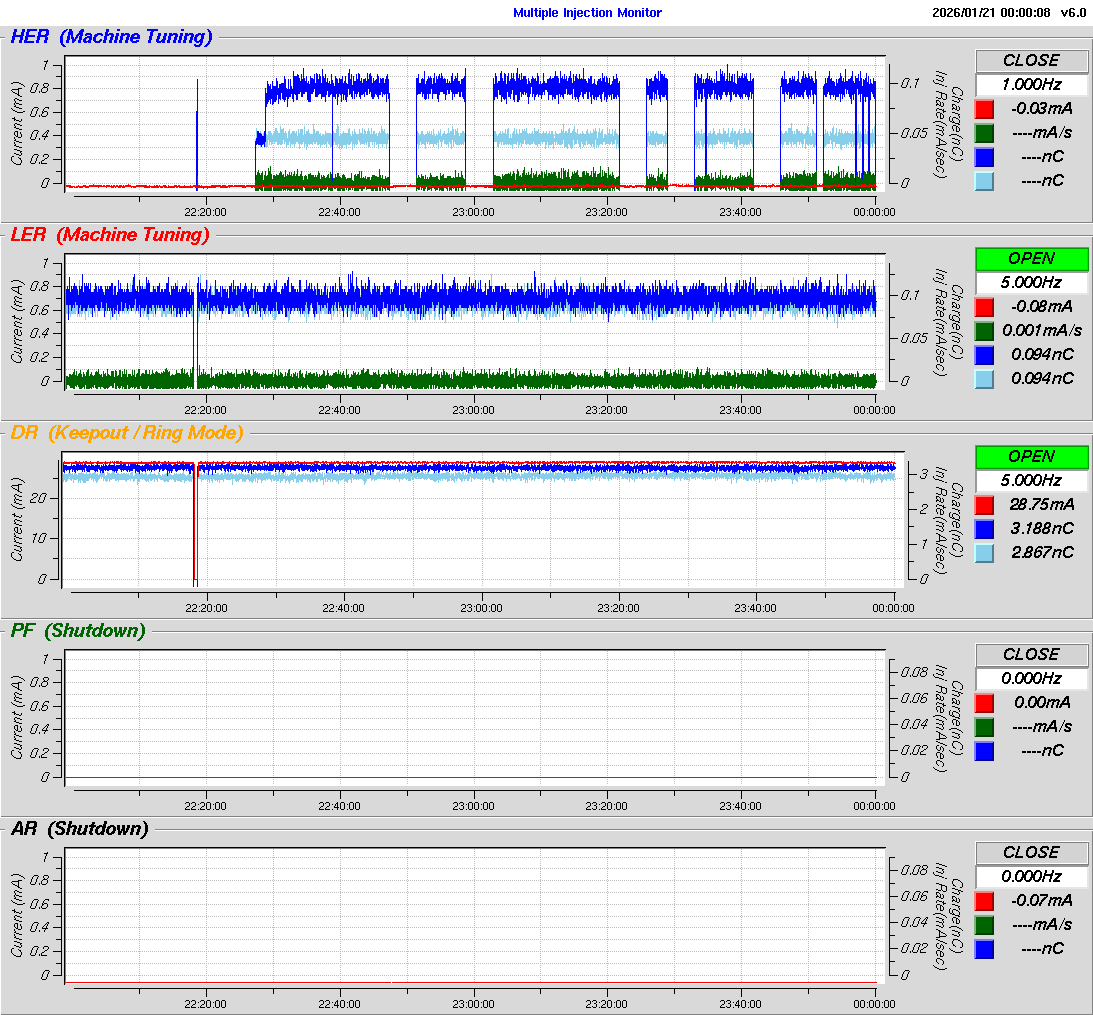1093x1015 pixels.
Task: Select the blue swatch beside 3.188nC in DR
Action: coord(984,528)
